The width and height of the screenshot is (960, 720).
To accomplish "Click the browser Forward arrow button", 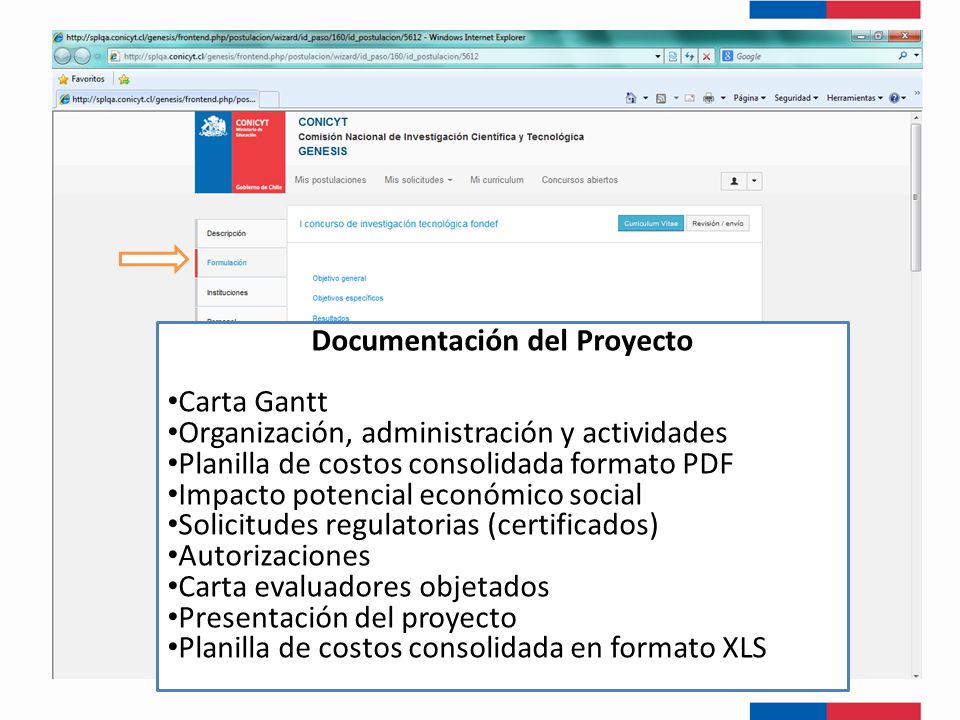I will pyautogui.click(x=82, y=56).
